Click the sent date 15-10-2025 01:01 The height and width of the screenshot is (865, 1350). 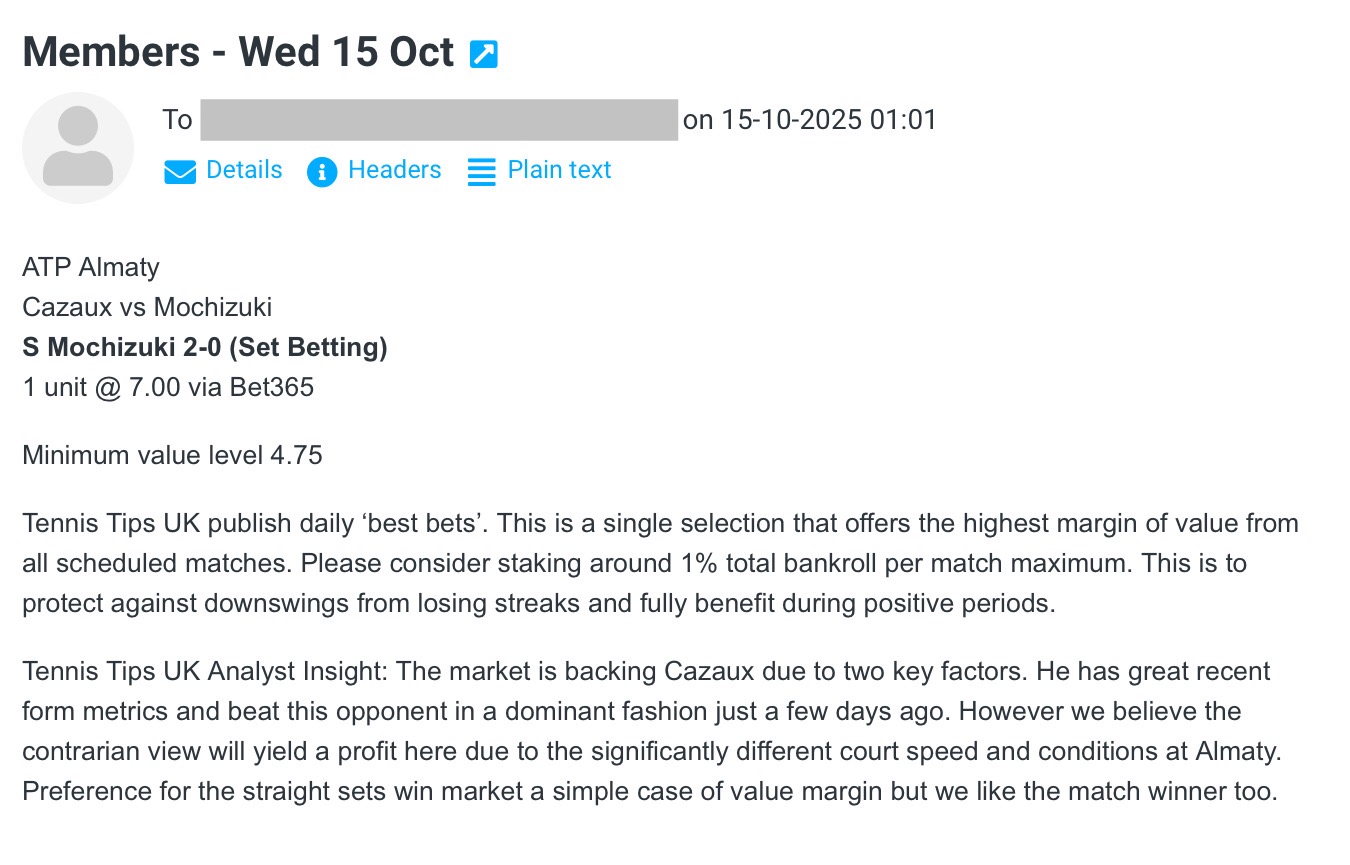(x=829, y=120)
